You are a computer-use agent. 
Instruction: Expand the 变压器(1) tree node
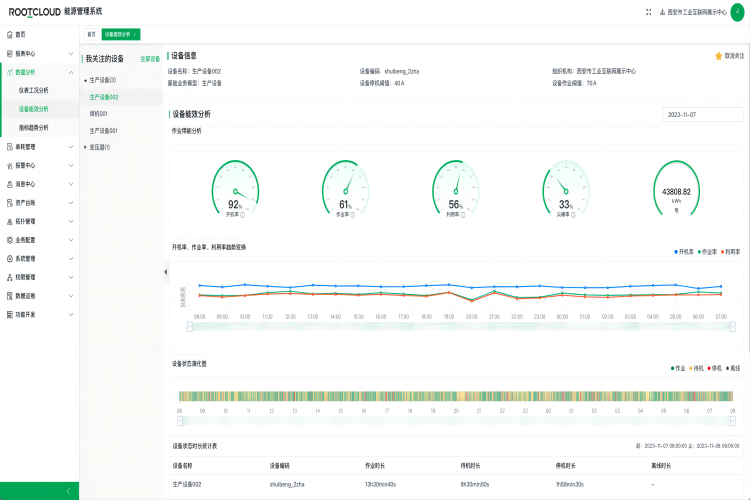(x=86, y=147)
